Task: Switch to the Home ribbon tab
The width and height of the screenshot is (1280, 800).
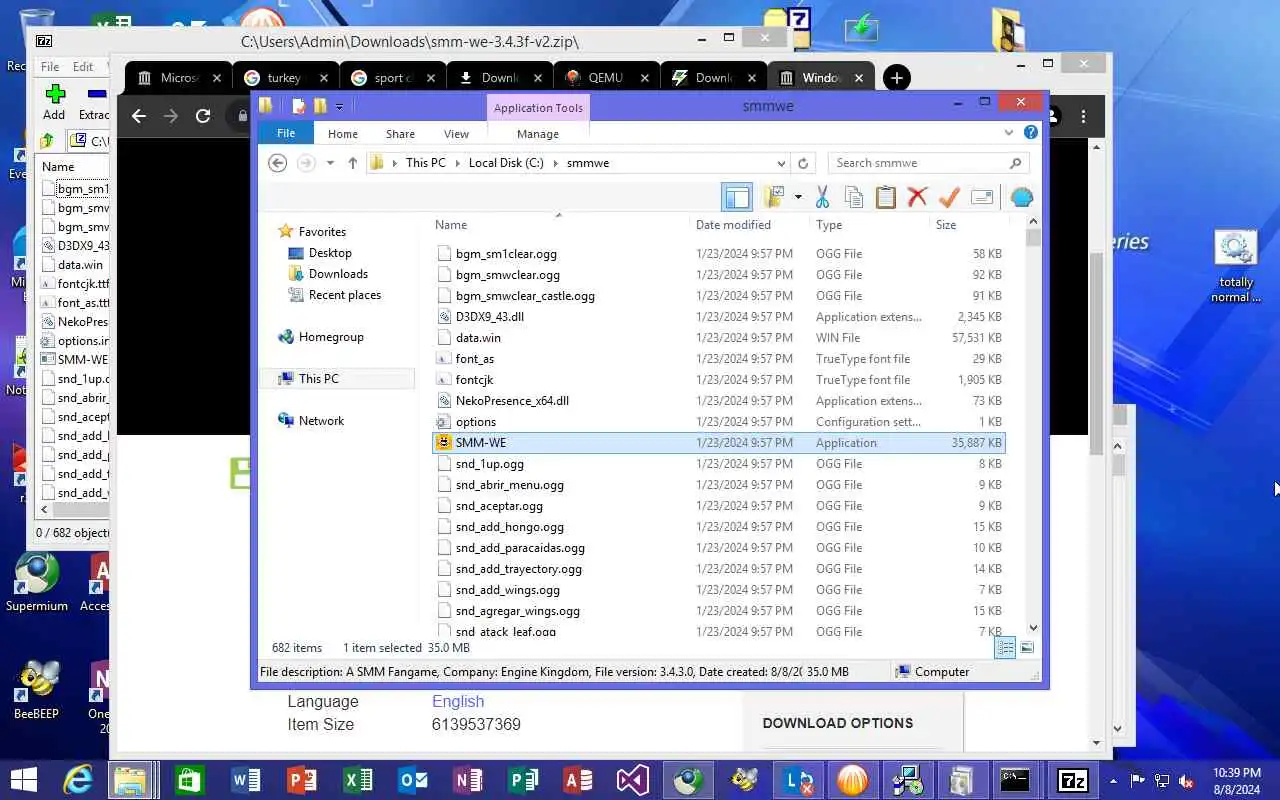Action: coord(342,133)
